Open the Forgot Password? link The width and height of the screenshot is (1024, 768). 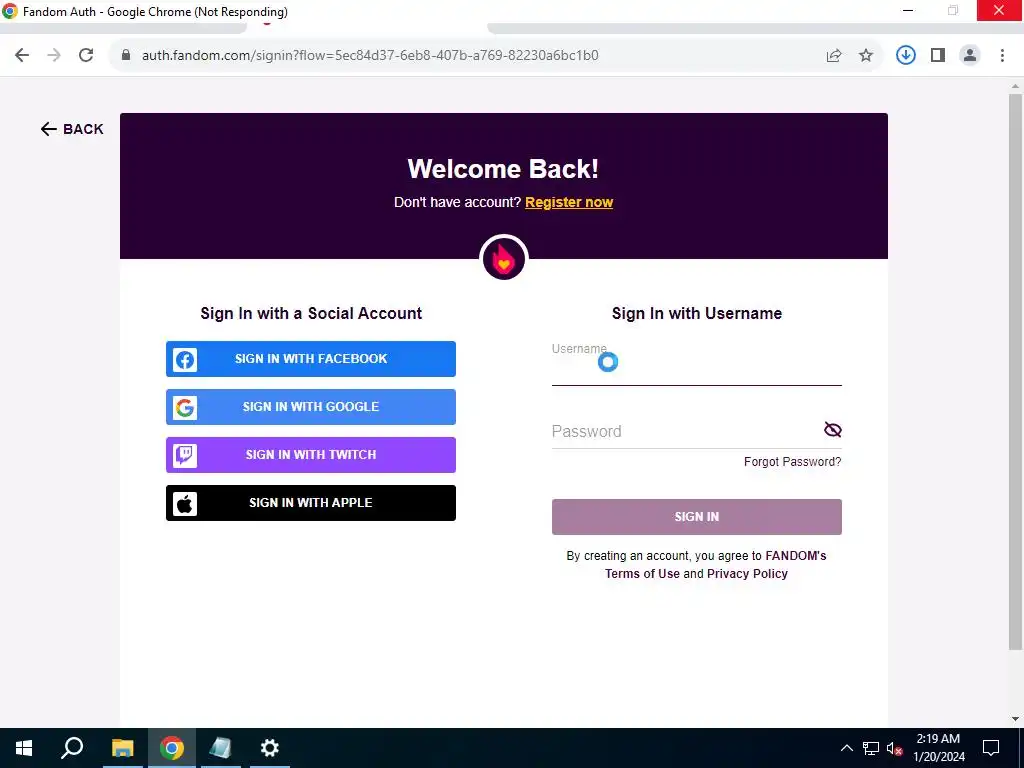click(x=792, y=462)
